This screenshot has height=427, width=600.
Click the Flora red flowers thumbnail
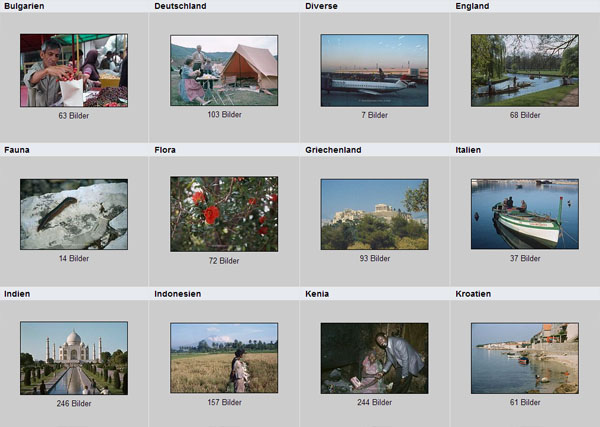[x=224, y=214]
